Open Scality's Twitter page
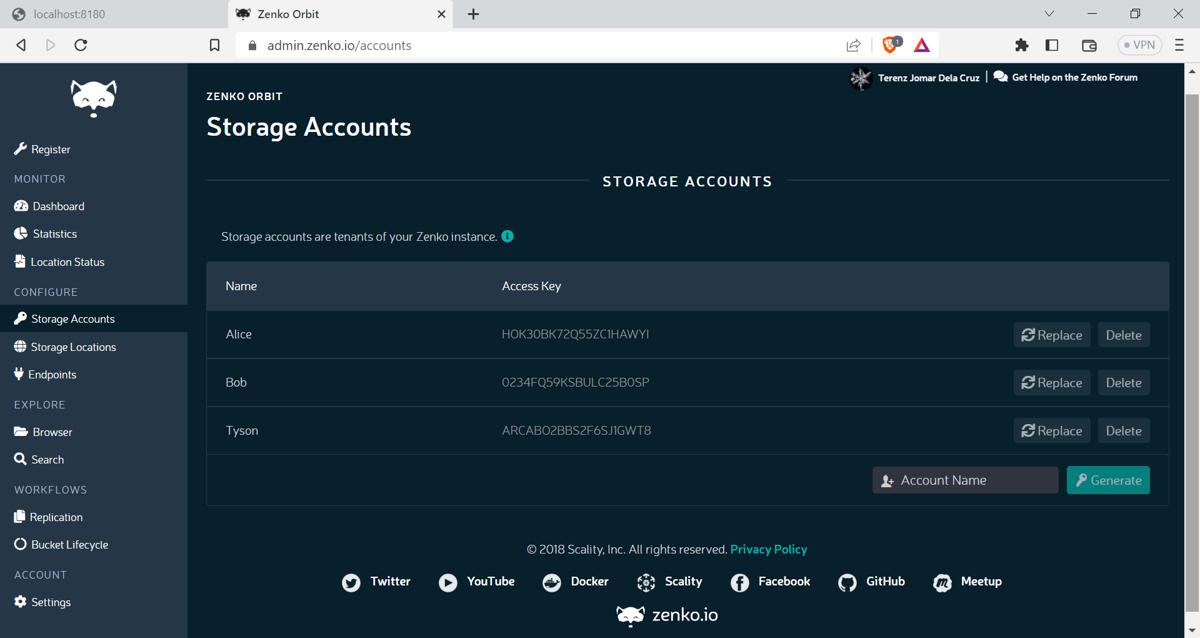This screenshot has width=1200, height=638. coord(376,581)
